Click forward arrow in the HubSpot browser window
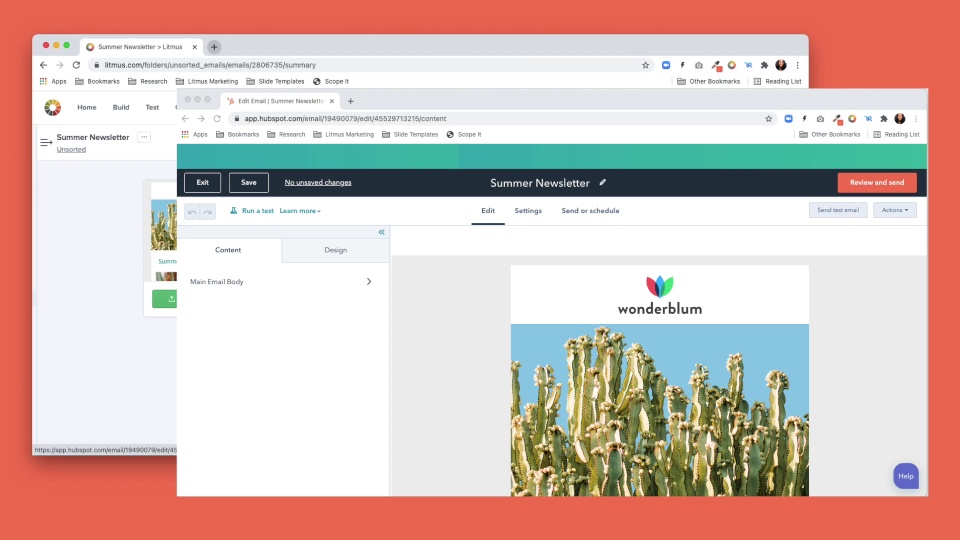This screenshot has height=540, width=960. tap(201, 119)
